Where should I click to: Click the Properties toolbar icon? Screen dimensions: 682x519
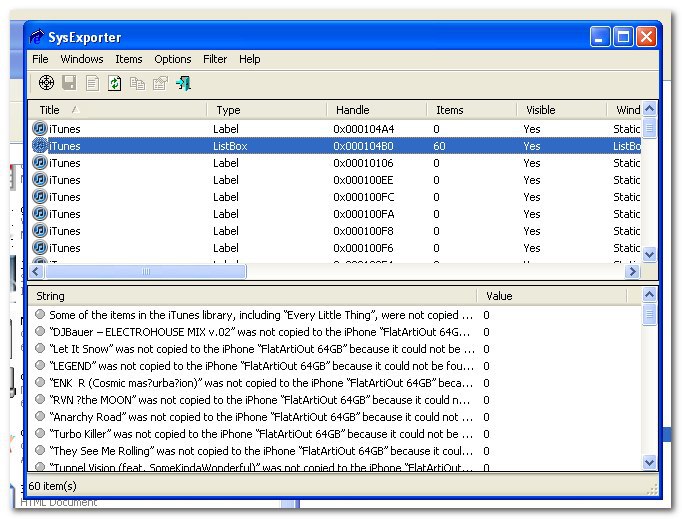pyautogui.click(x=160, y=83)
